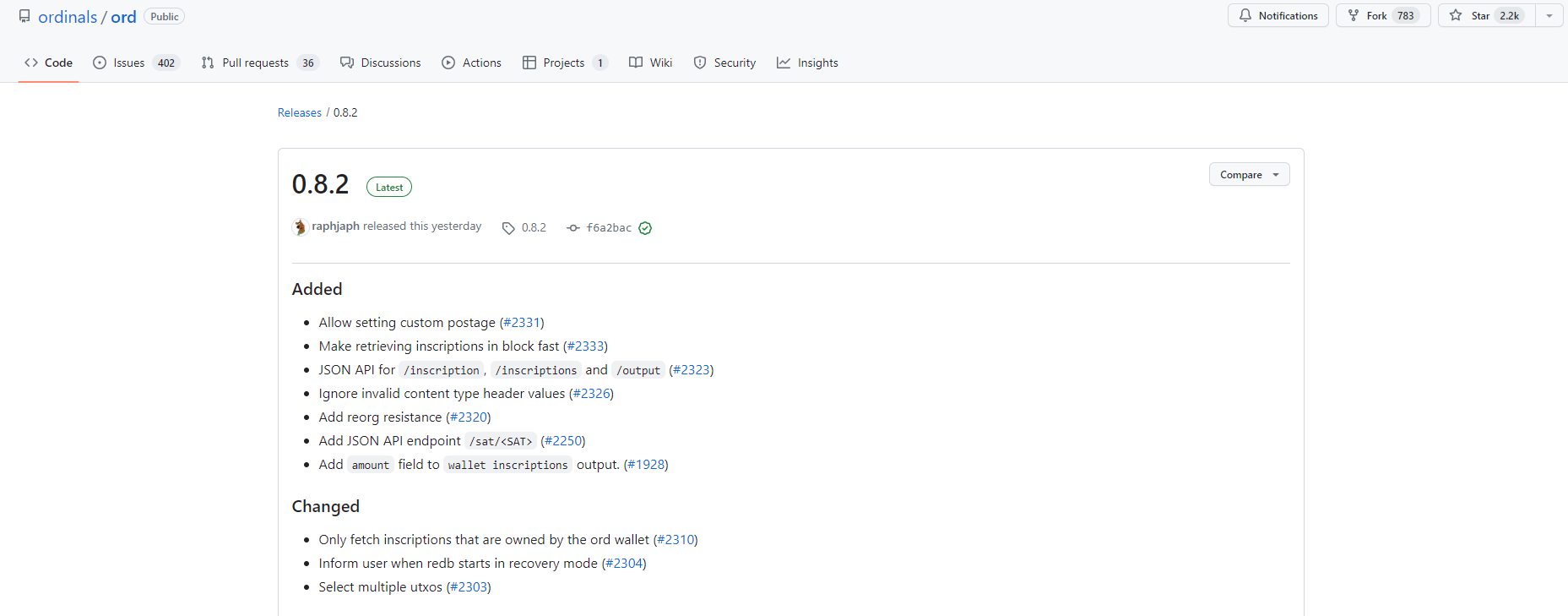Open pull request #2331
The width and height of the screenshot is (1568, 616).
522,323
